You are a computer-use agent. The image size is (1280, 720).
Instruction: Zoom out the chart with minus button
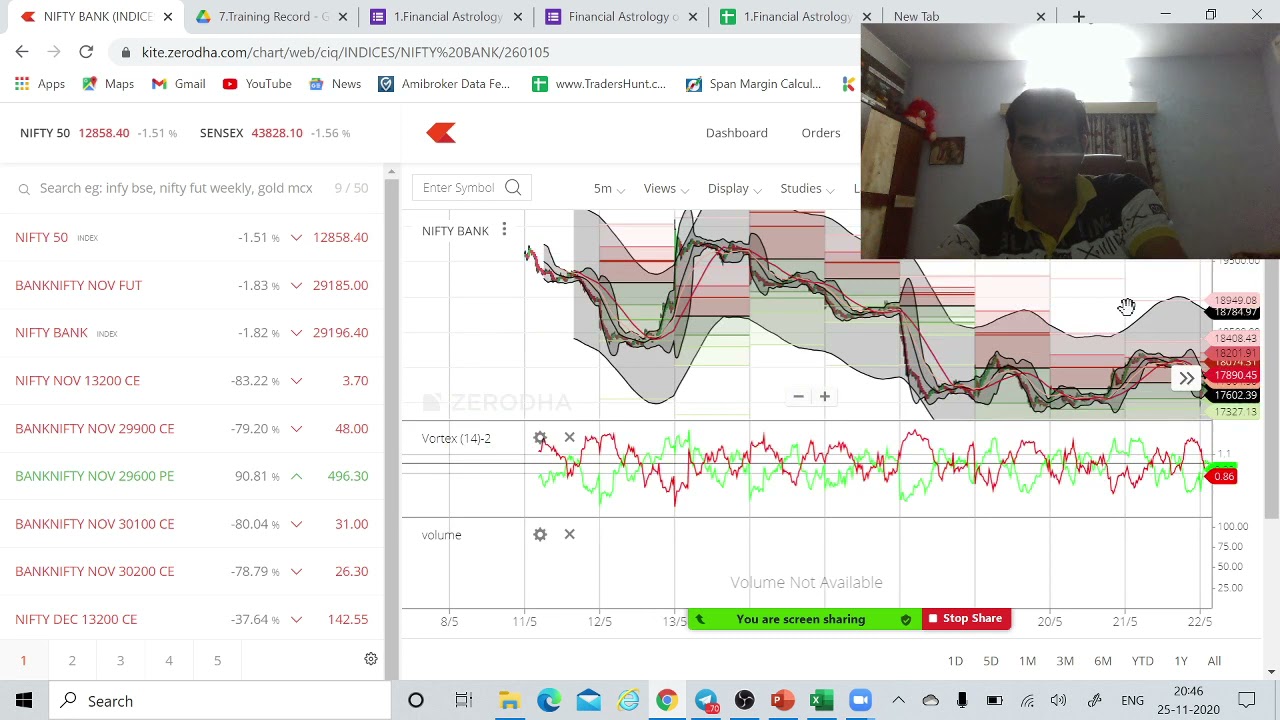pyautogui.click(x=798, y=396)
